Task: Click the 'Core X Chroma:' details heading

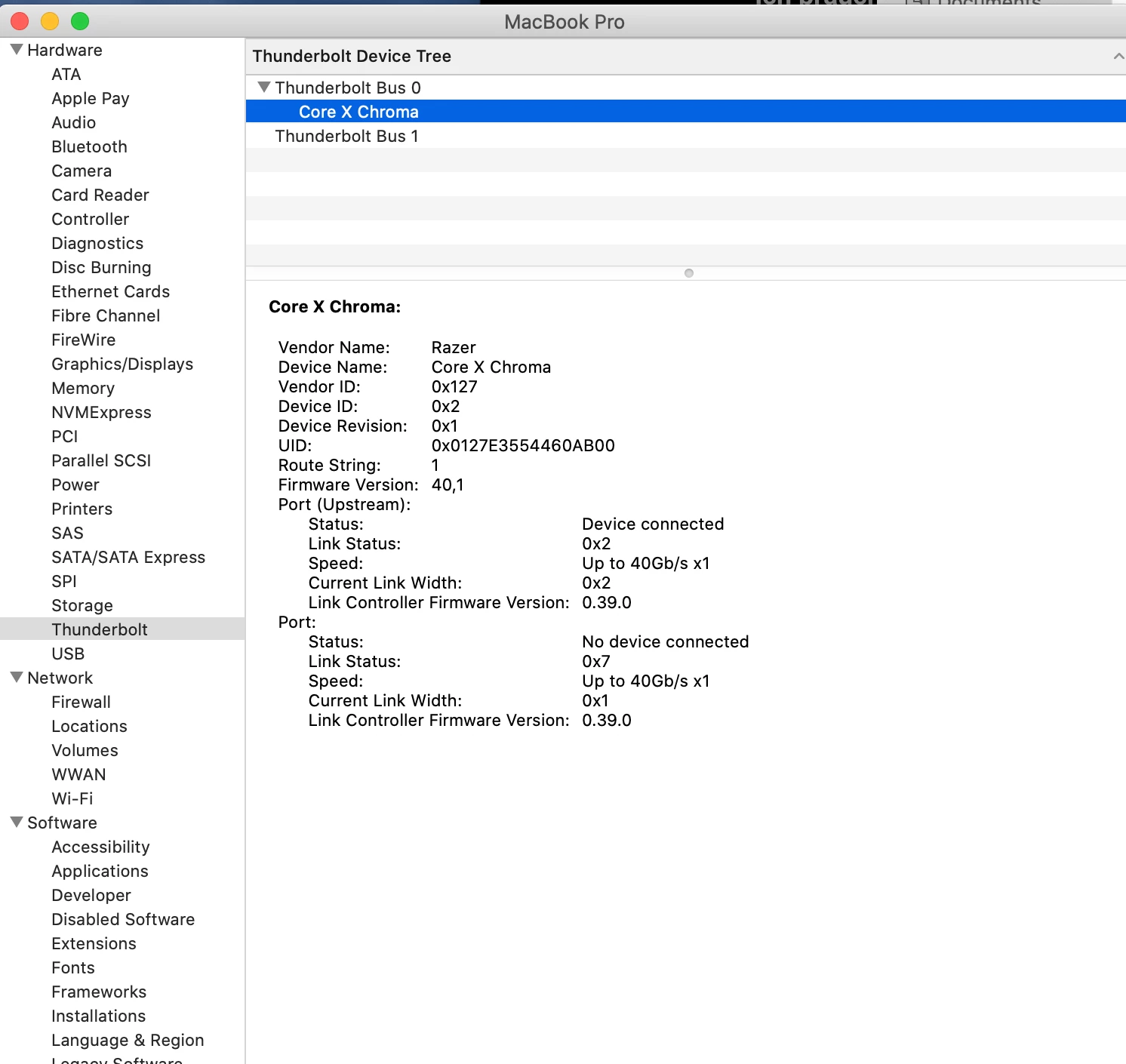Action: pyautogui.click(x=335, y=306)
